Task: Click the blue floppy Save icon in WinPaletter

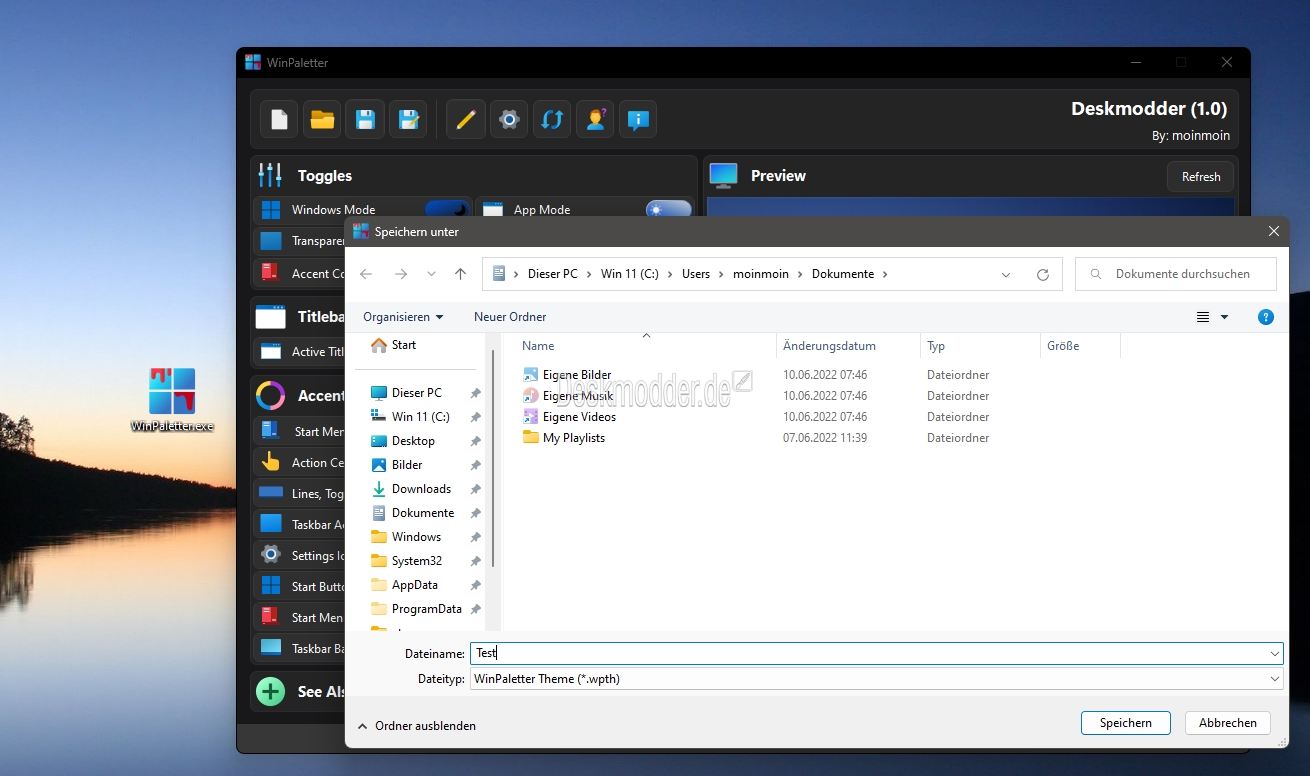Action: click(365, 120)
